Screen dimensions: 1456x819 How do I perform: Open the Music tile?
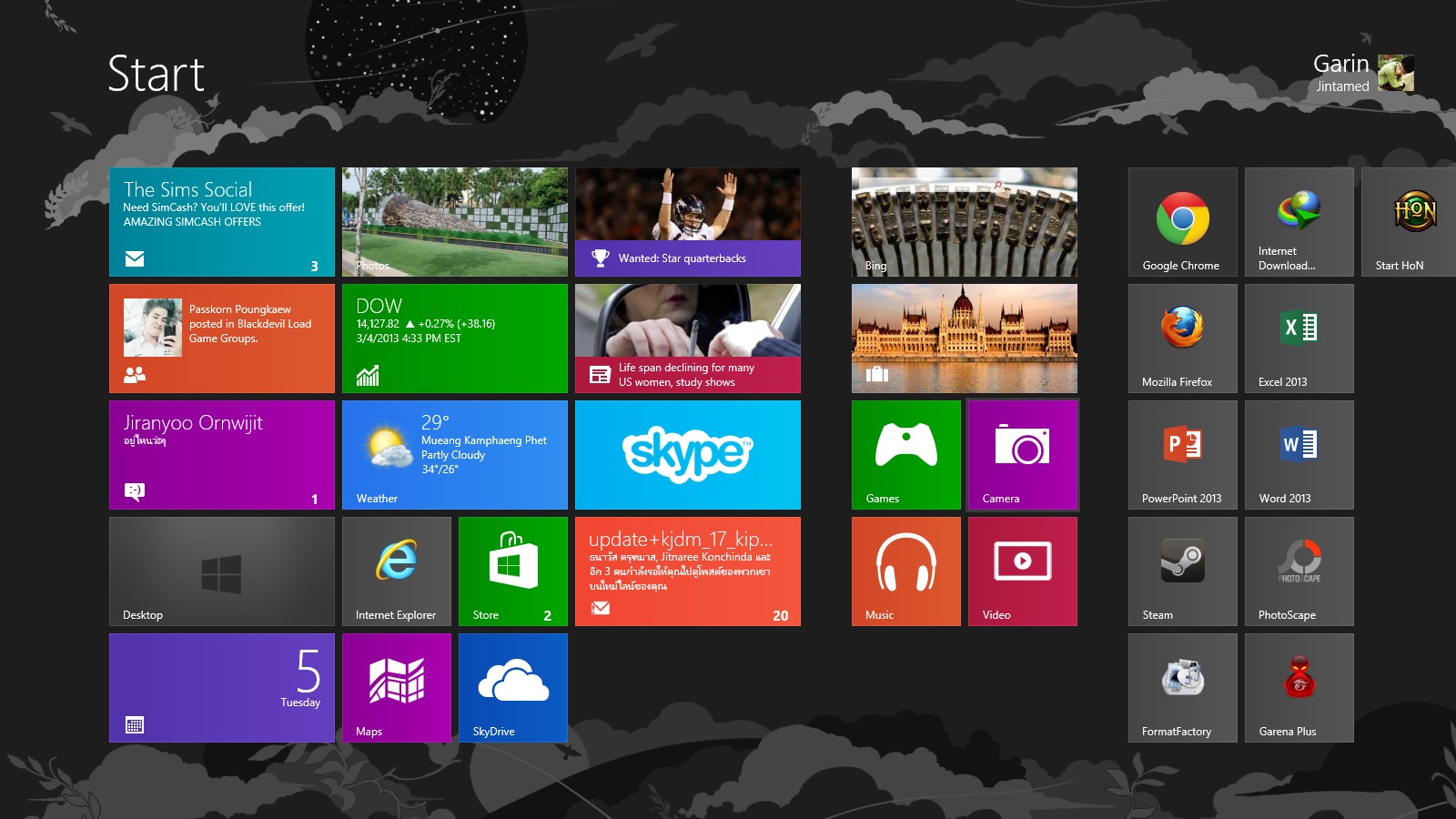click(906, 571)
